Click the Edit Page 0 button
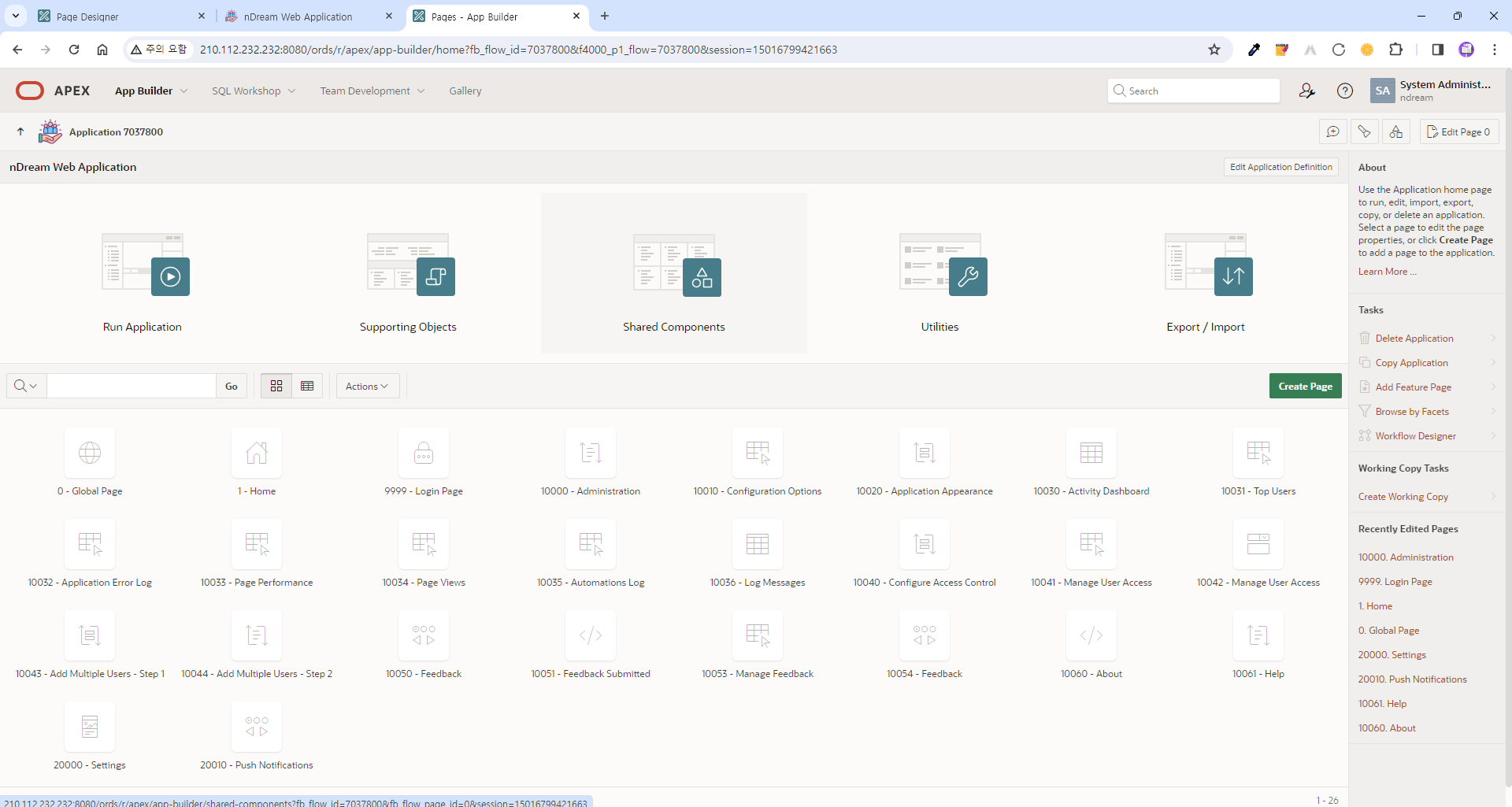This screenshot has height=807, width=1512. (x=1459, y=131)
